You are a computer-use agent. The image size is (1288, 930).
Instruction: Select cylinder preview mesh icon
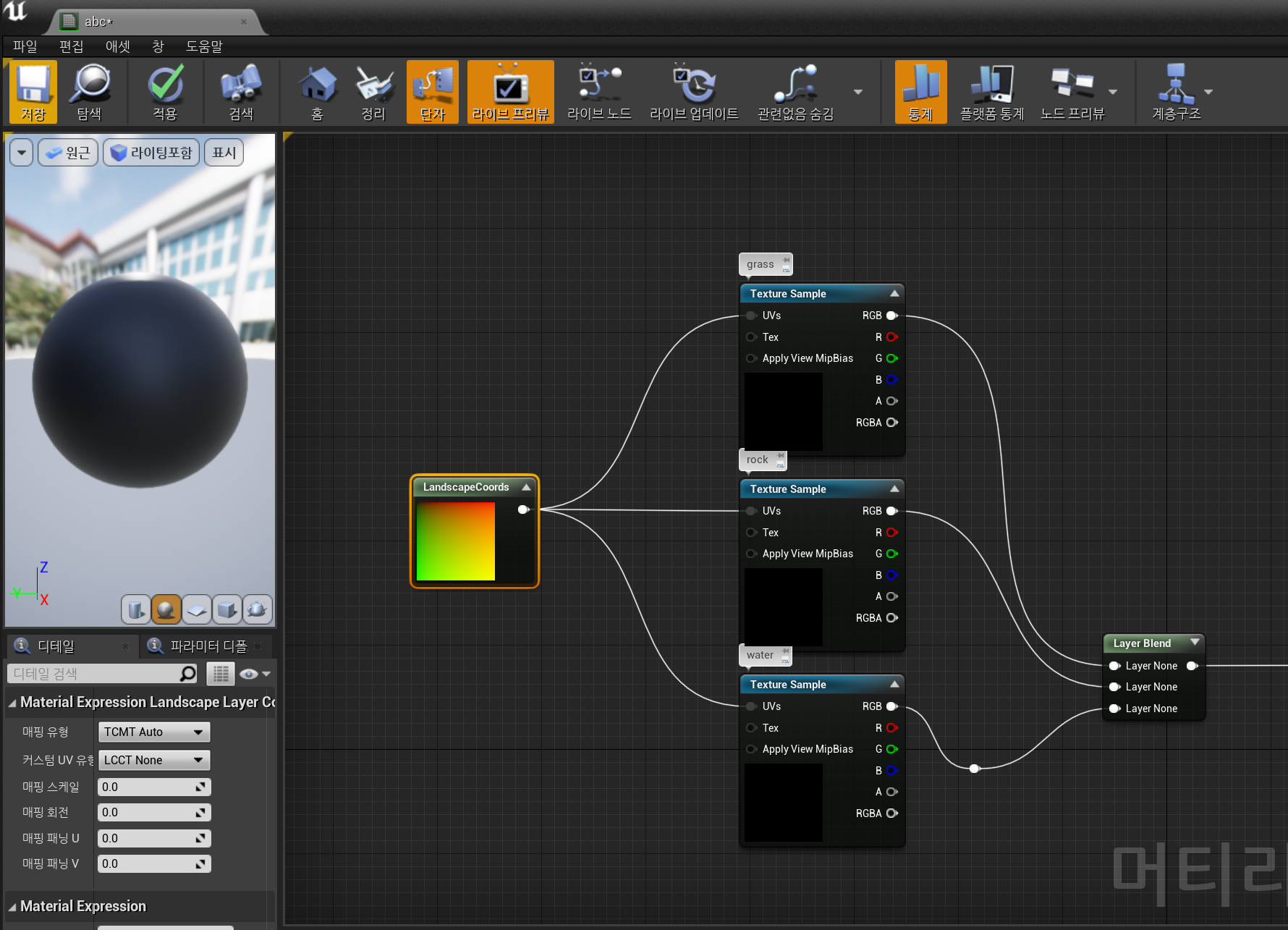click(135, 609)
